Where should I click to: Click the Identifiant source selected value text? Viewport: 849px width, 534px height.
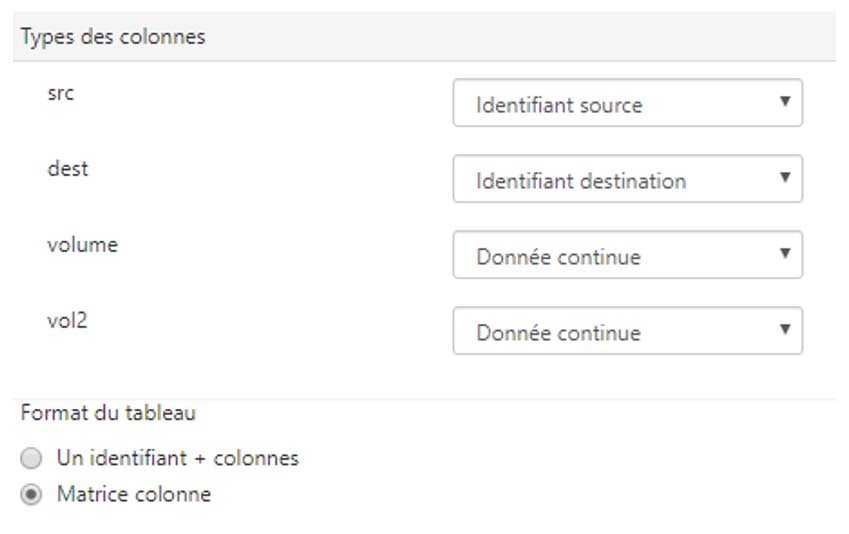click(x=559, y=105)
